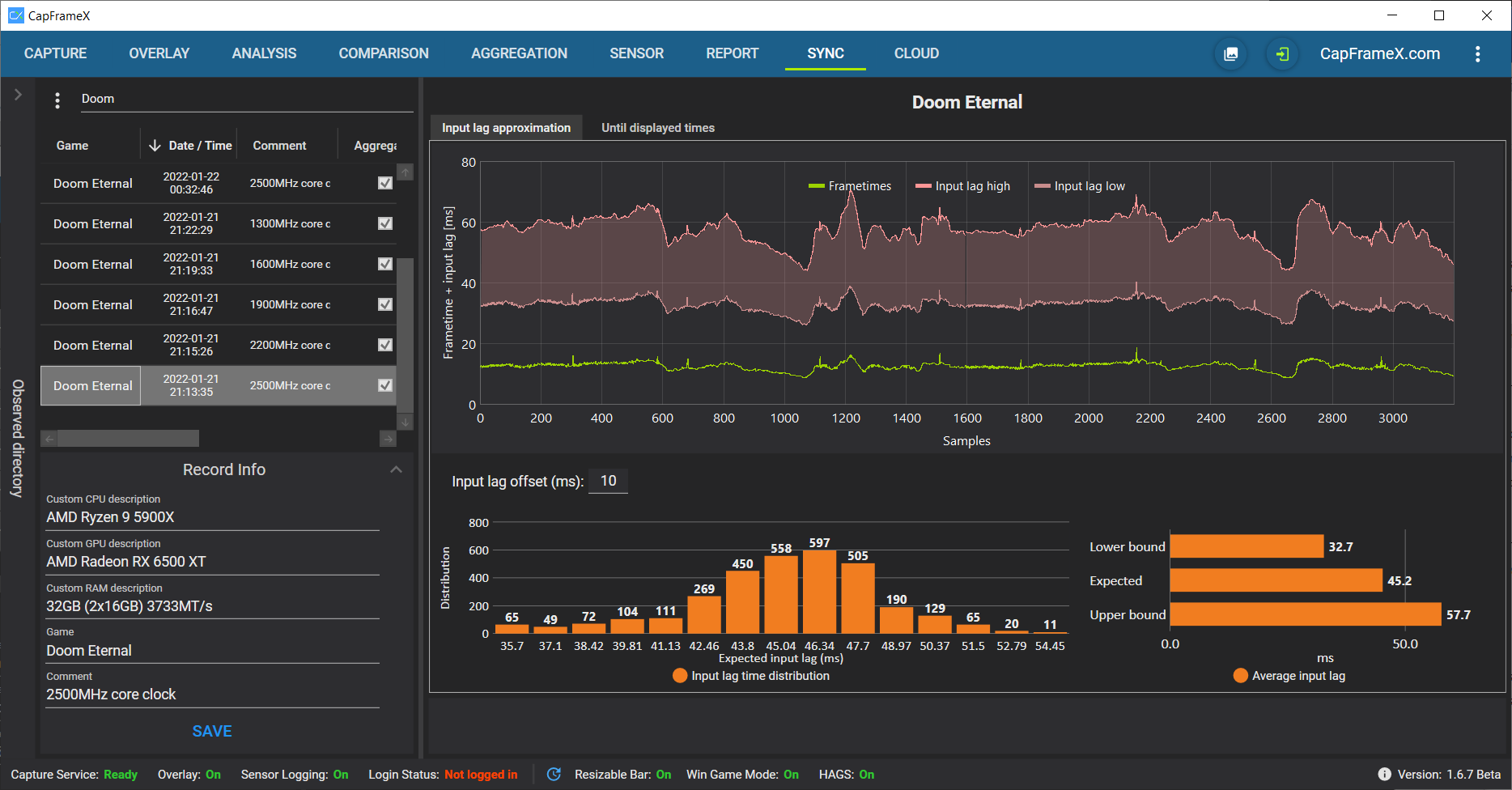The height and width of the screenshot is (790, 1512).
Task: Toggle checkbox for 2200MHz core record
Action: coord(385,345)
